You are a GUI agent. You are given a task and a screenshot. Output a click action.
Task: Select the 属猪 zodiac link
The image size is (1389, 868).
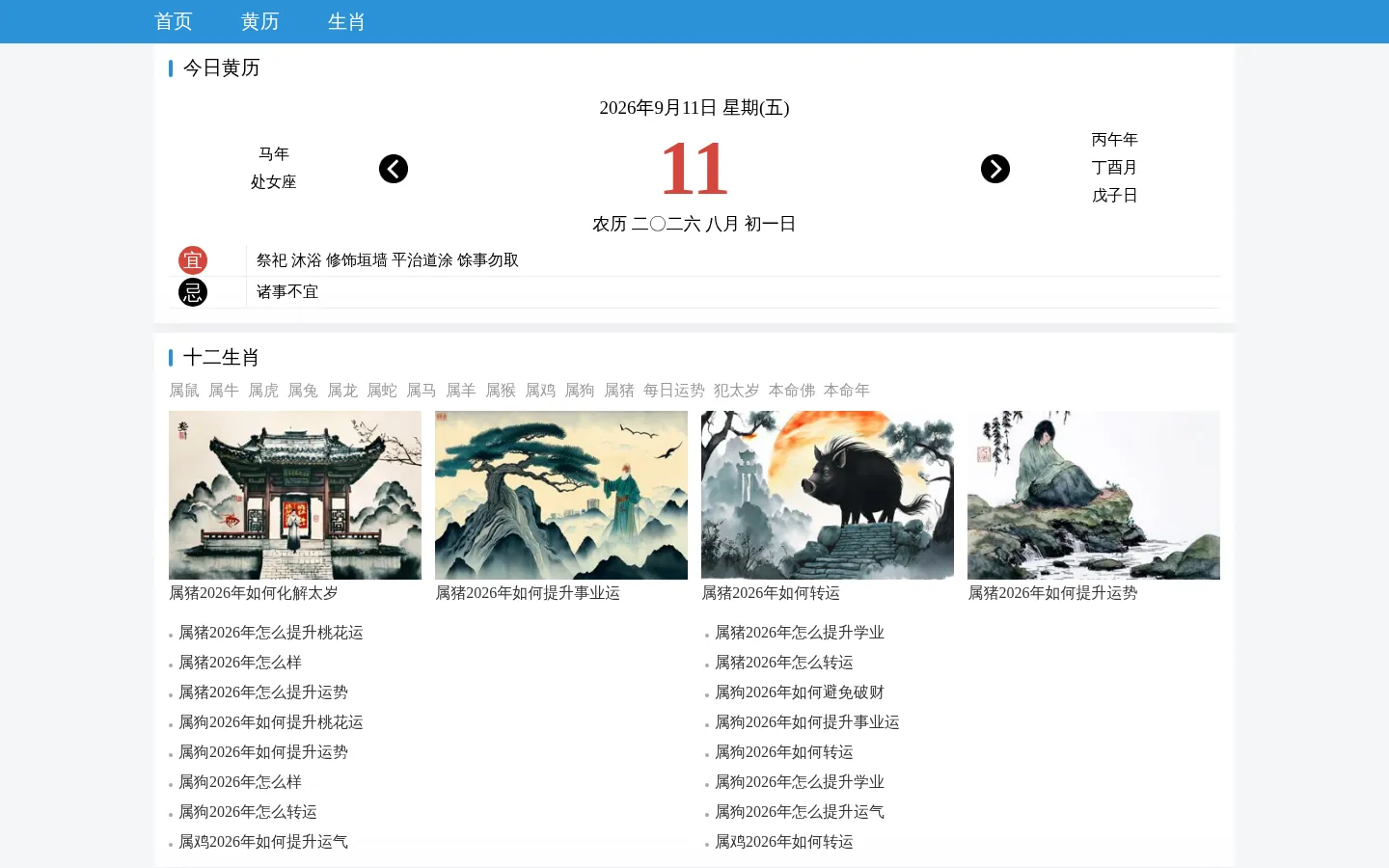coord(619,391)
